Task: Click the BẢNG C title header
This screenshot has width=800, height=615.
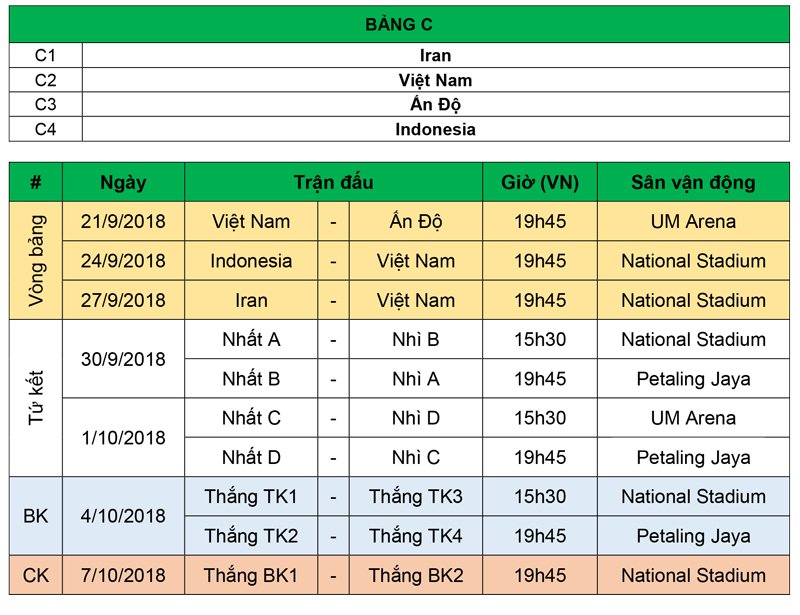Action: point(399,25)
